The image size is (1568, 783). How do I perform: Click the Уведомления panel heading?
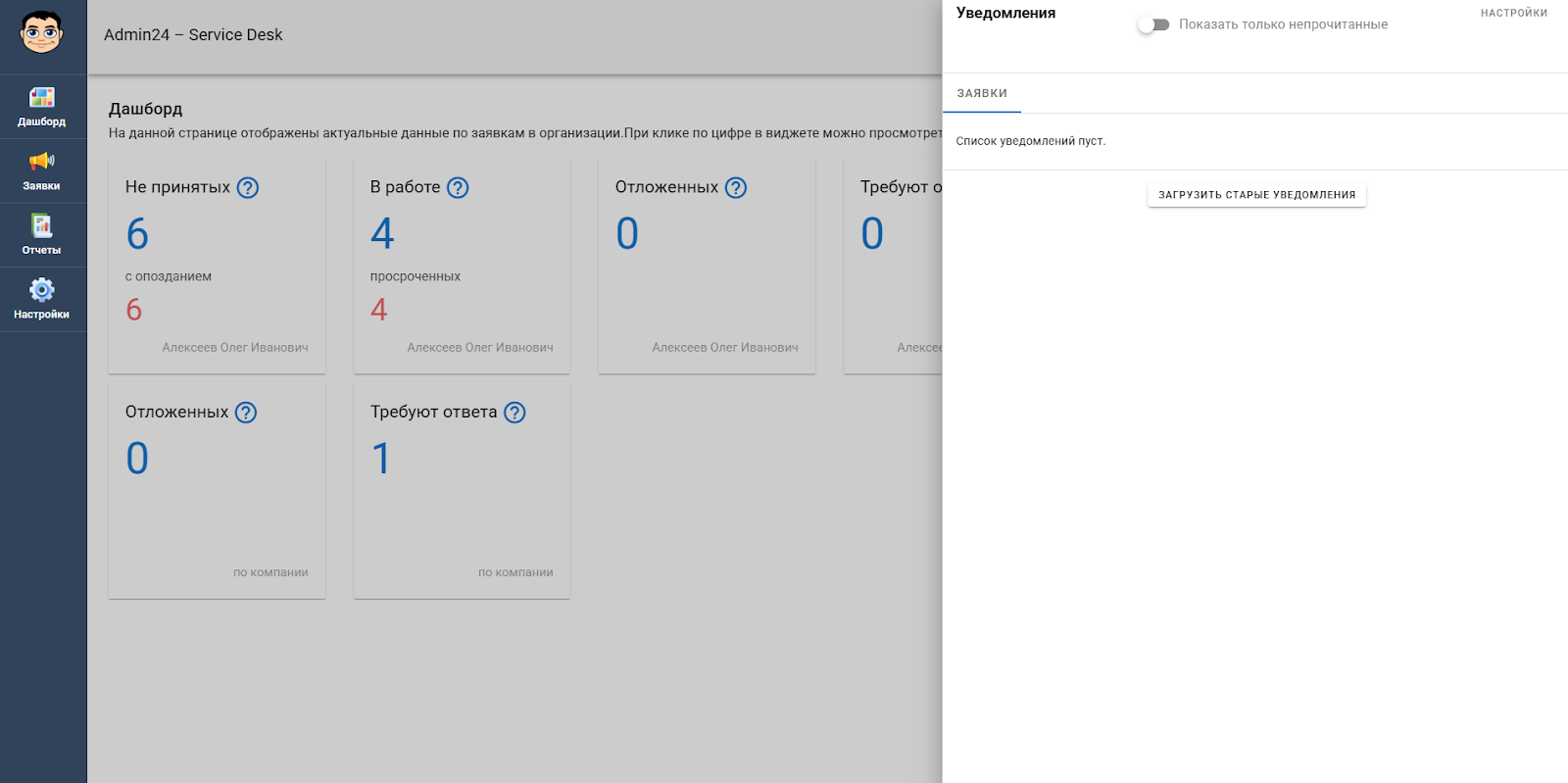click(x=1005, y=13)
